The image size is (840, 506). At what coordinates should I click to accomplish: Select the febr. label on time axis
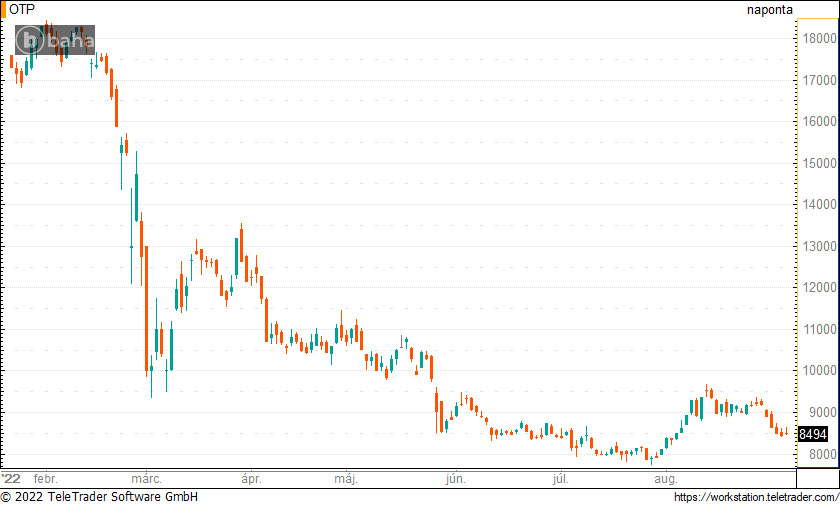point(46,478)
